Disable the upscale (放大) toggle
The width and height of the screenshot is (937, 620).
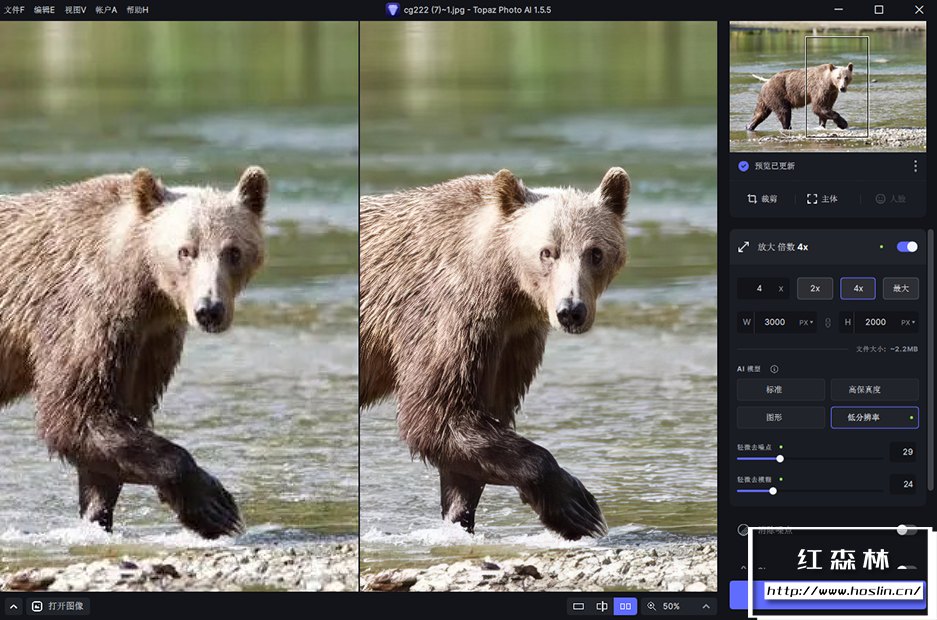click(907, 247)
